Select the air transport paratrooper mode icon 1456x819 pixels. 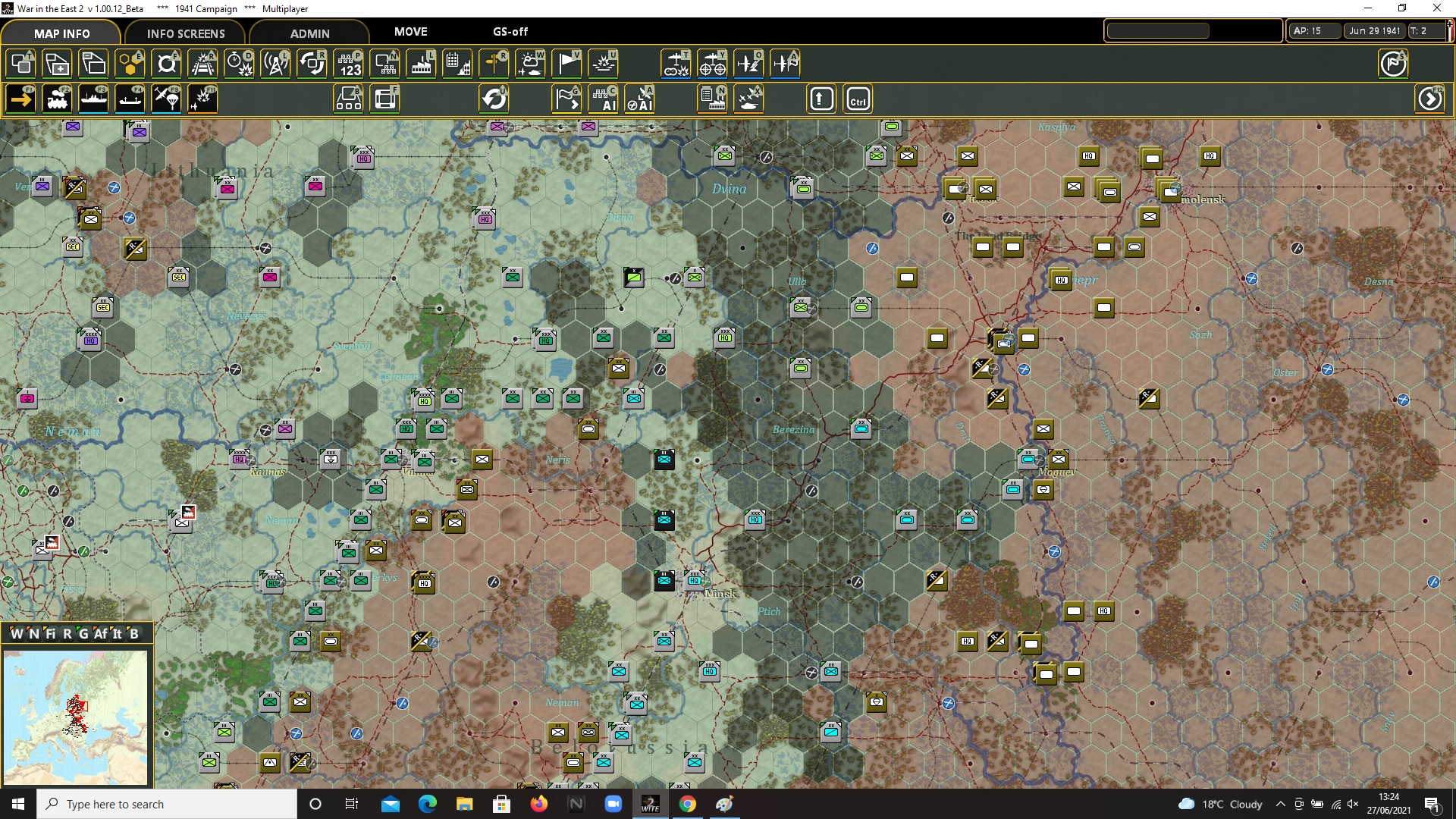click(166, 99)
